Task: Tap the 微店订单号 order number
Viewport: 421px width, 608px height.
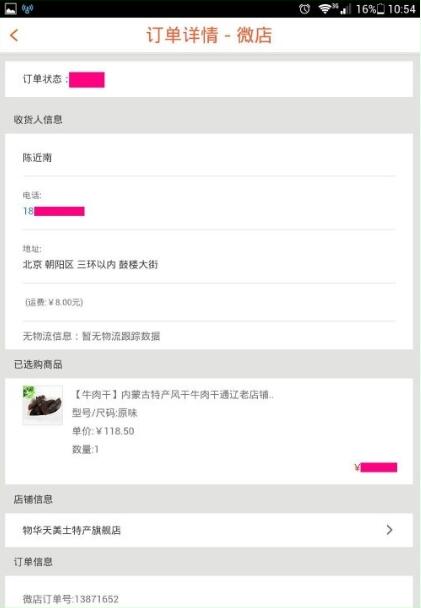Action: pyautogui.click(x=71, y=599)
